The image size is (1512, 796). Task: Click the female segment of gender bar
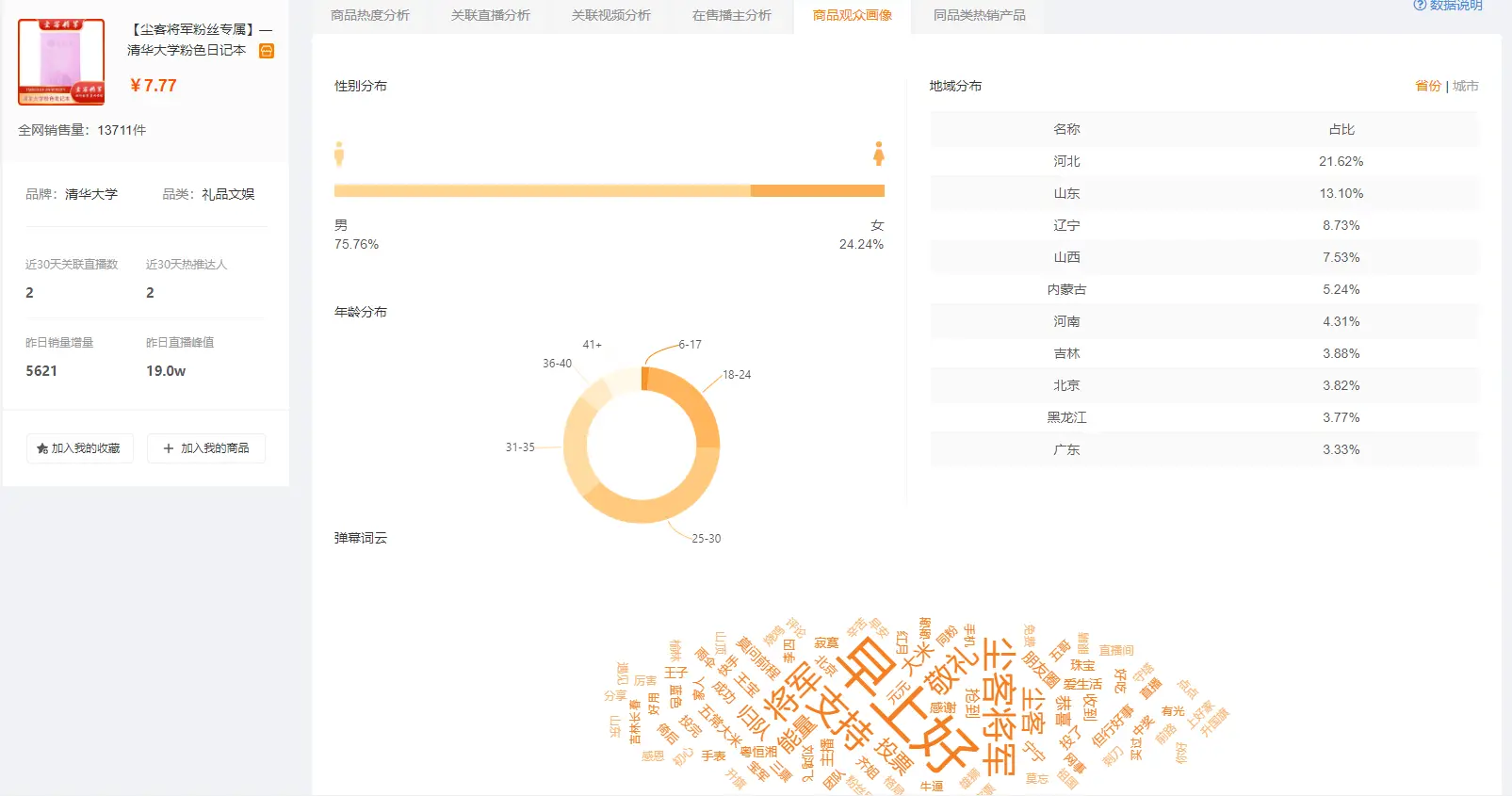pyautogui.click(x=817, y=191)
